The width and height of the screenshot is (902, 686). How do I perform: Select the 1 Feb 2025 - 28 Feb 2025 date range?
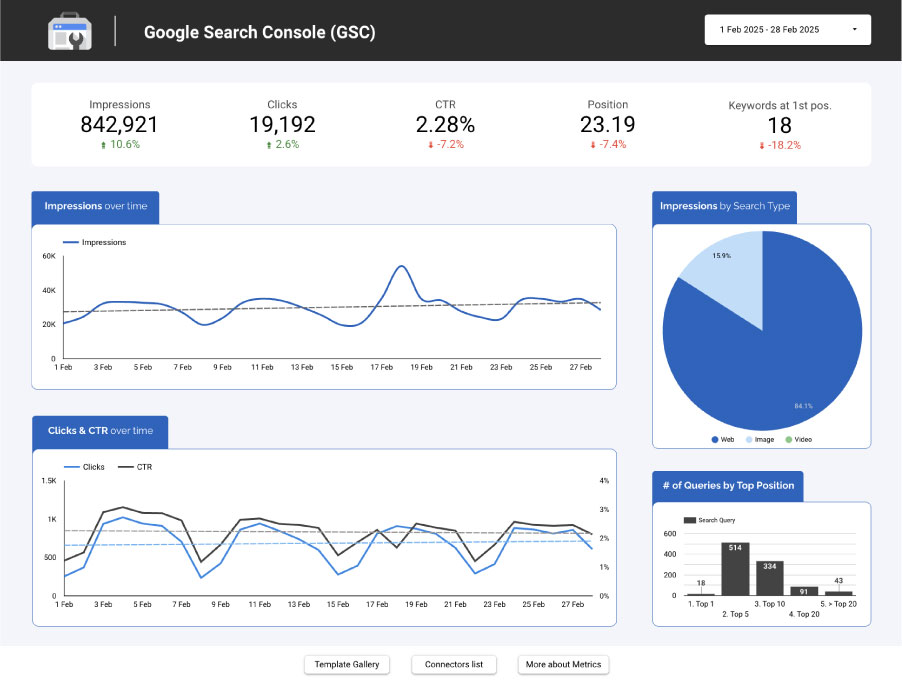coord(787,29)
